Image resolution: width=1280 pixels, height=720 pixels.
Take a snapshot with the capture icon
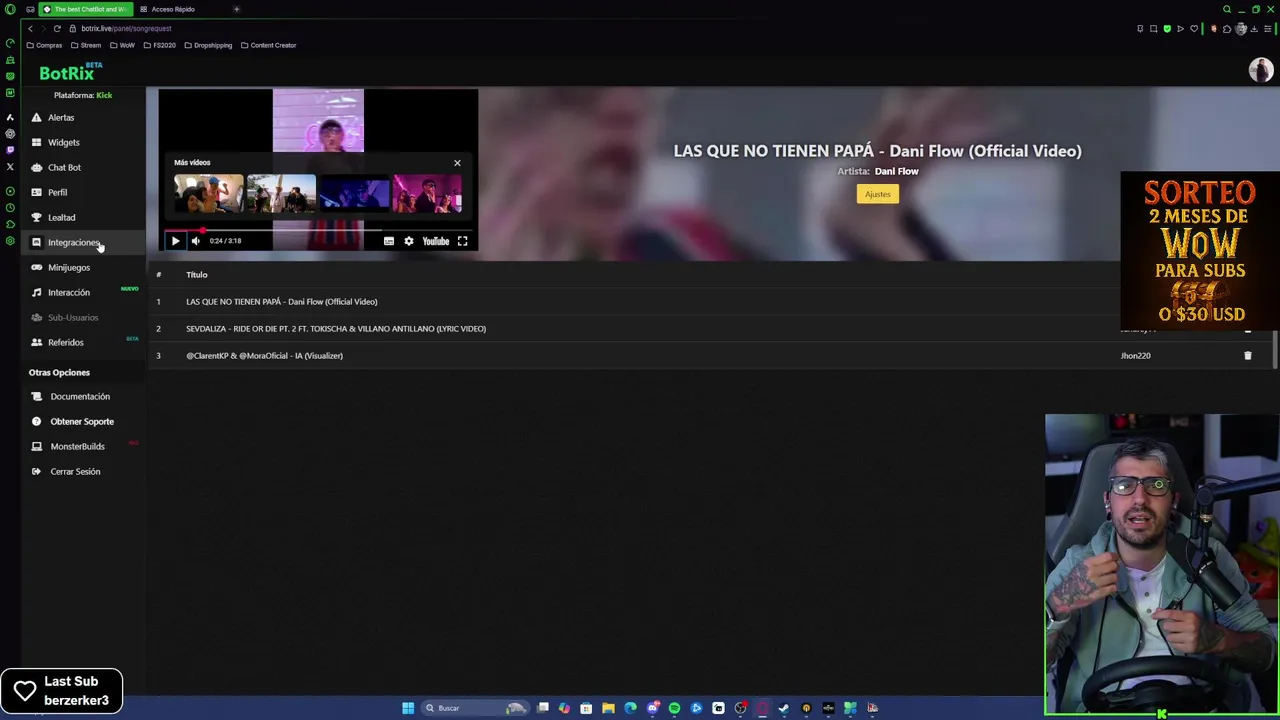point(1153,28)
